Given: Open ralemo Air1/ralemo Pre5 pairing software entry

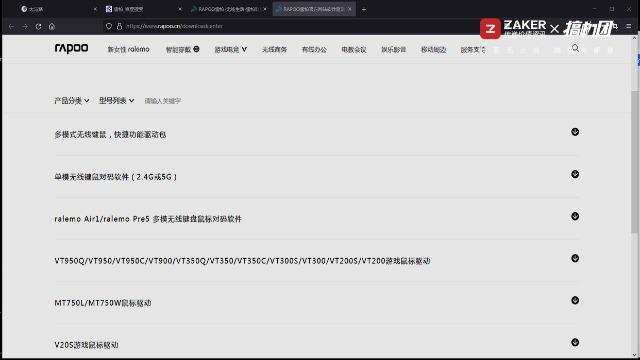Looking at the screenshot, I should tap(148, 219).
